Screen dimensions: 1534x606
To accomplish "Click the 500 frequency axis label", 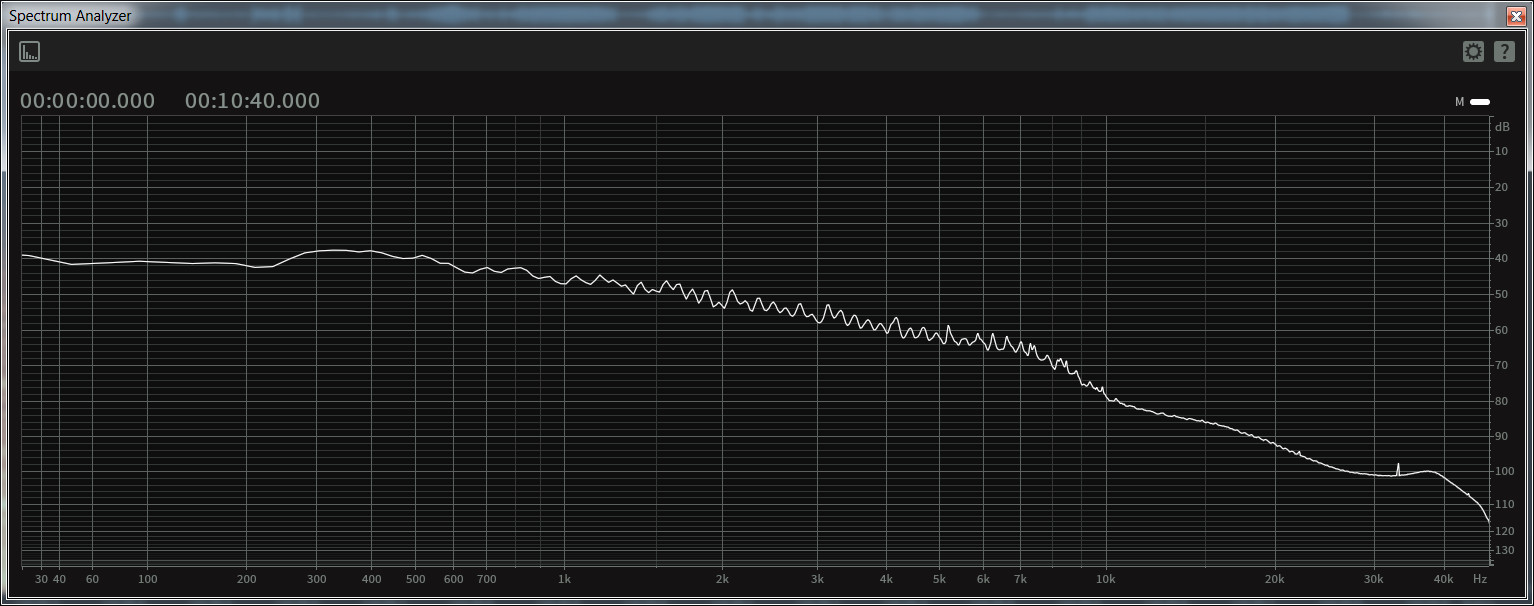I will coord(416,579).
